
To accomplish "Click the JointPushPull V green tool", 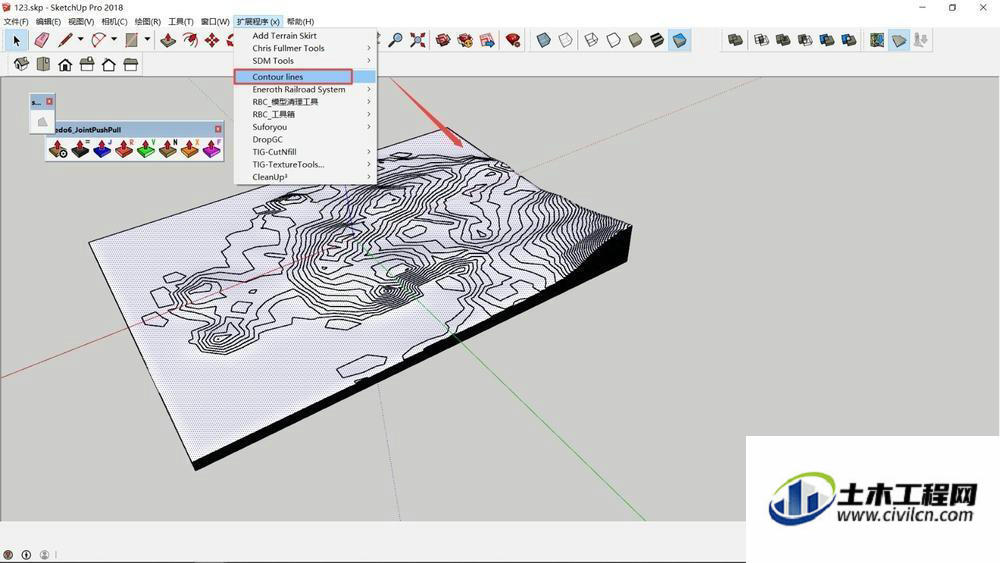I will click(x=146, y=149).
